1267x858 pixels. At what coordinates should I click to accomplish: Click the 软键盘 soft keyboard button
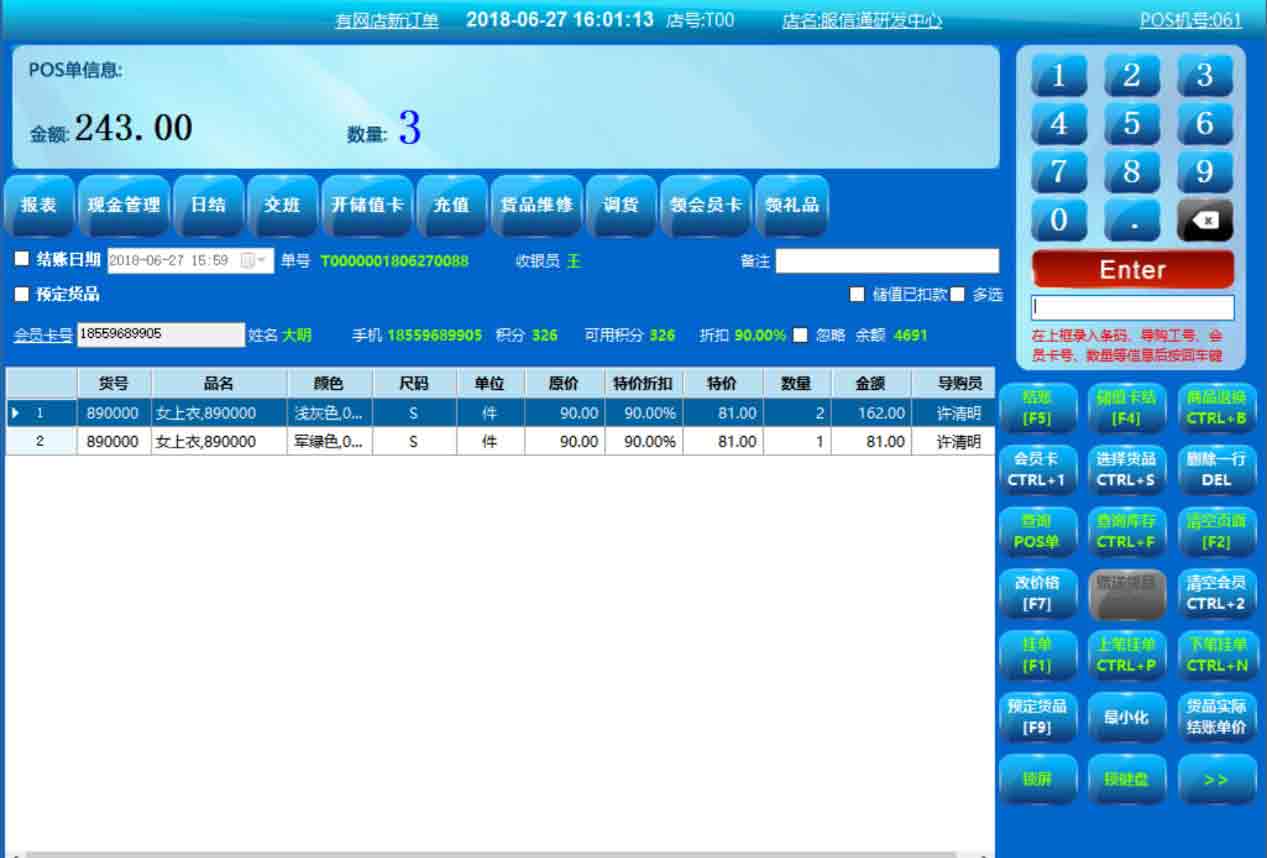point(1126,780)
